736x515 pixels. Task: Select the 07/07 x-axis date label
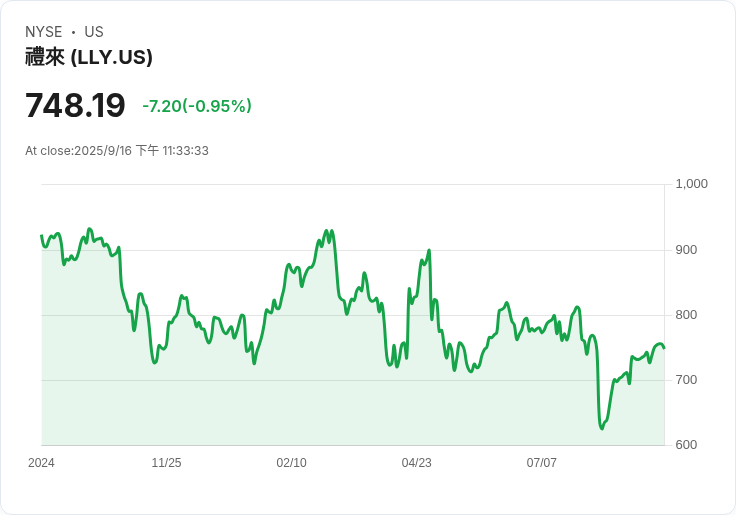point(541,463)
